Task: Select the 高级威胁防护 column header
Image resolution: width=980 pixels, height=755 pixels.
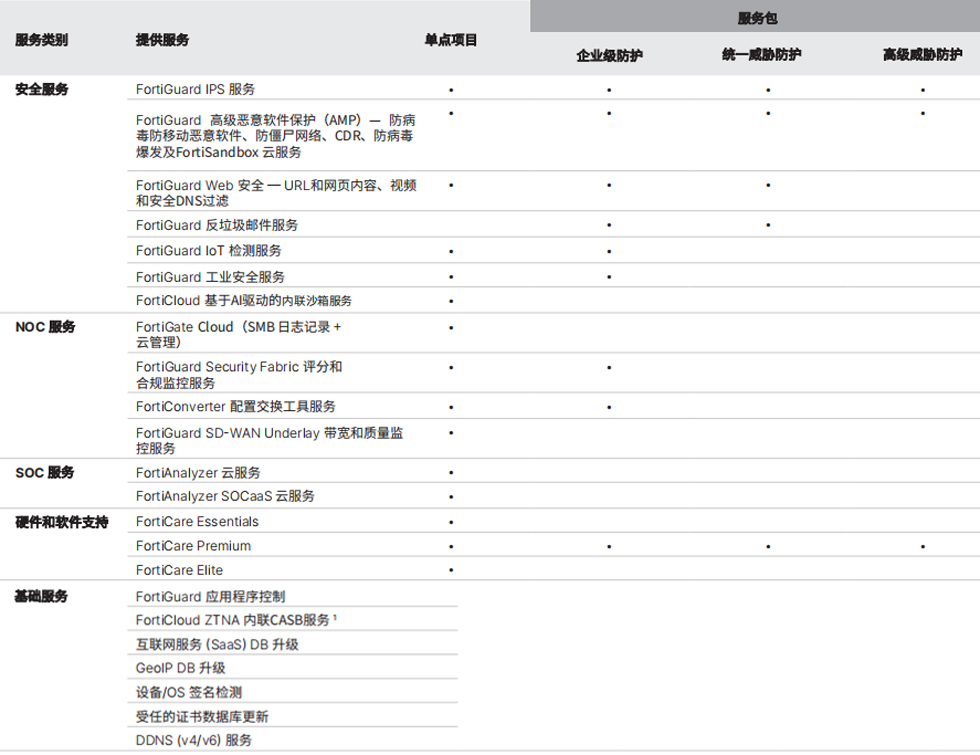Action: click(x=922, y=55)
